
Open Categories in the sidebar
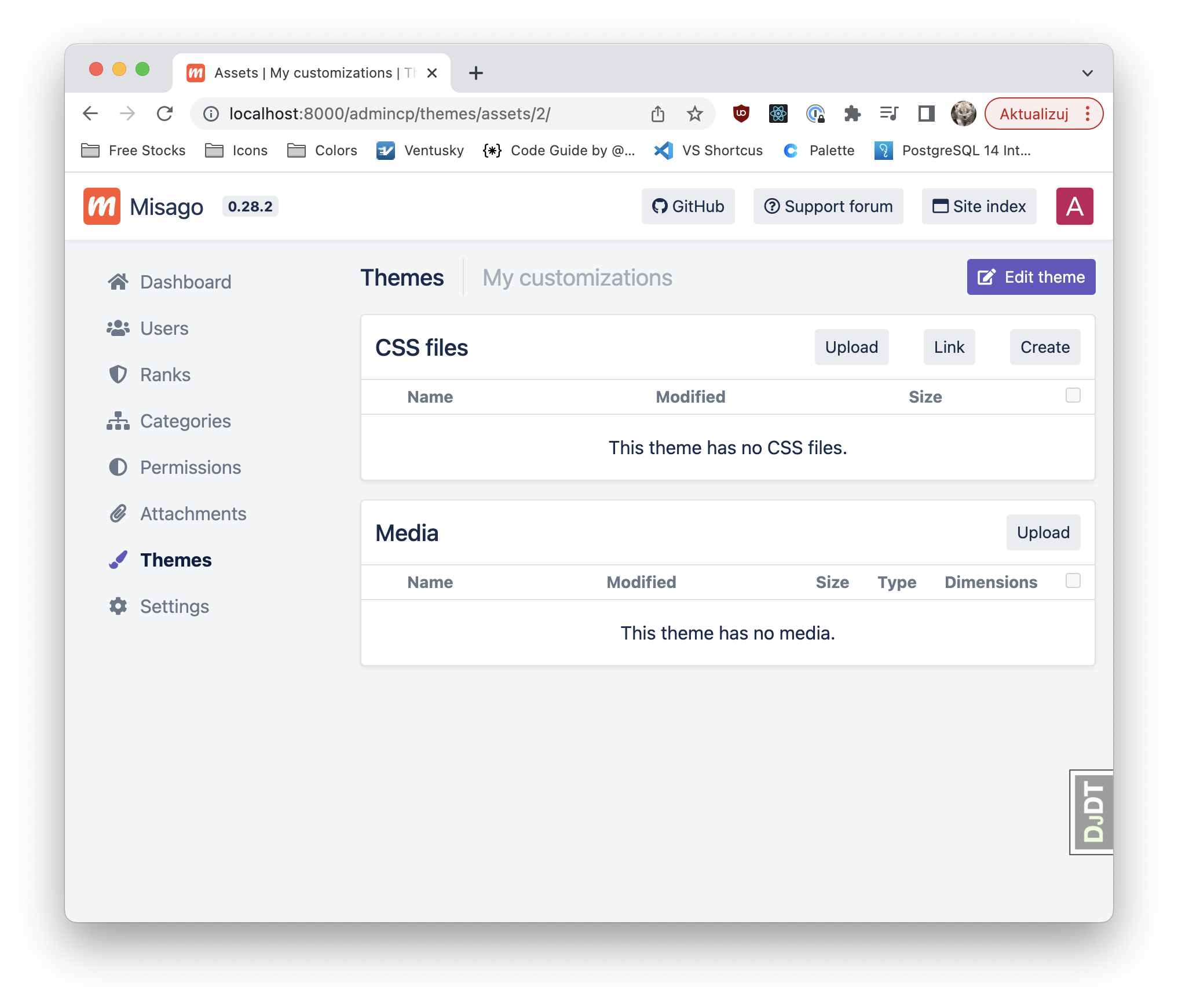point(185,421)
